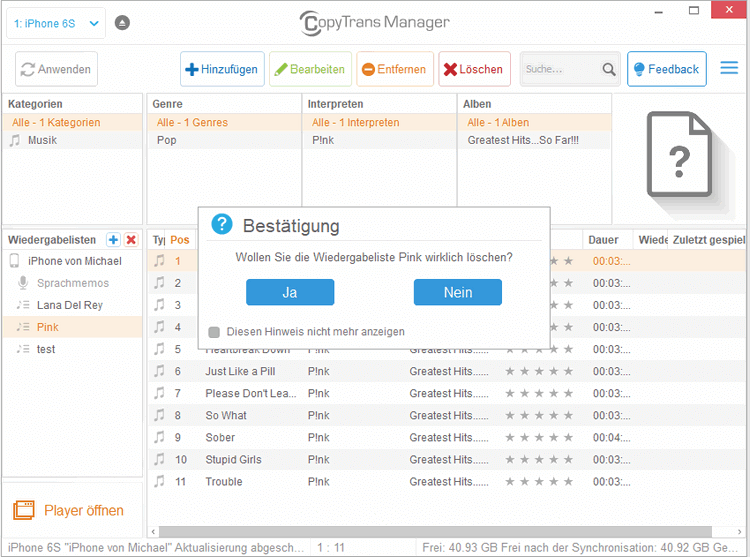This screenshot has height=557, width=750.
Task: Click the unknown album artwork placeholder
Action: pos(679,154)
